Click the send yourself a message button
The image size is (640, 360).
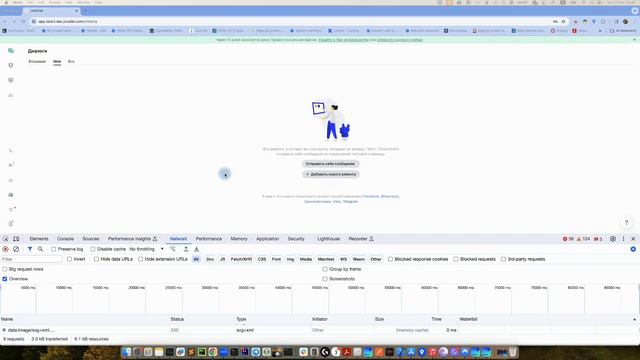(331, 164)
